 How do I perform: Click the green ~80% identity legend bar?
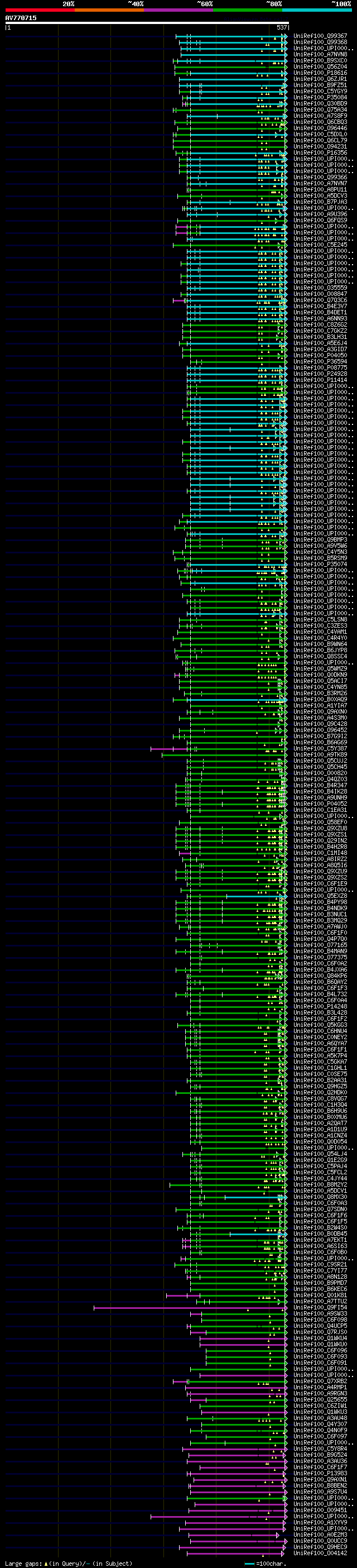[x=248, y=9]
